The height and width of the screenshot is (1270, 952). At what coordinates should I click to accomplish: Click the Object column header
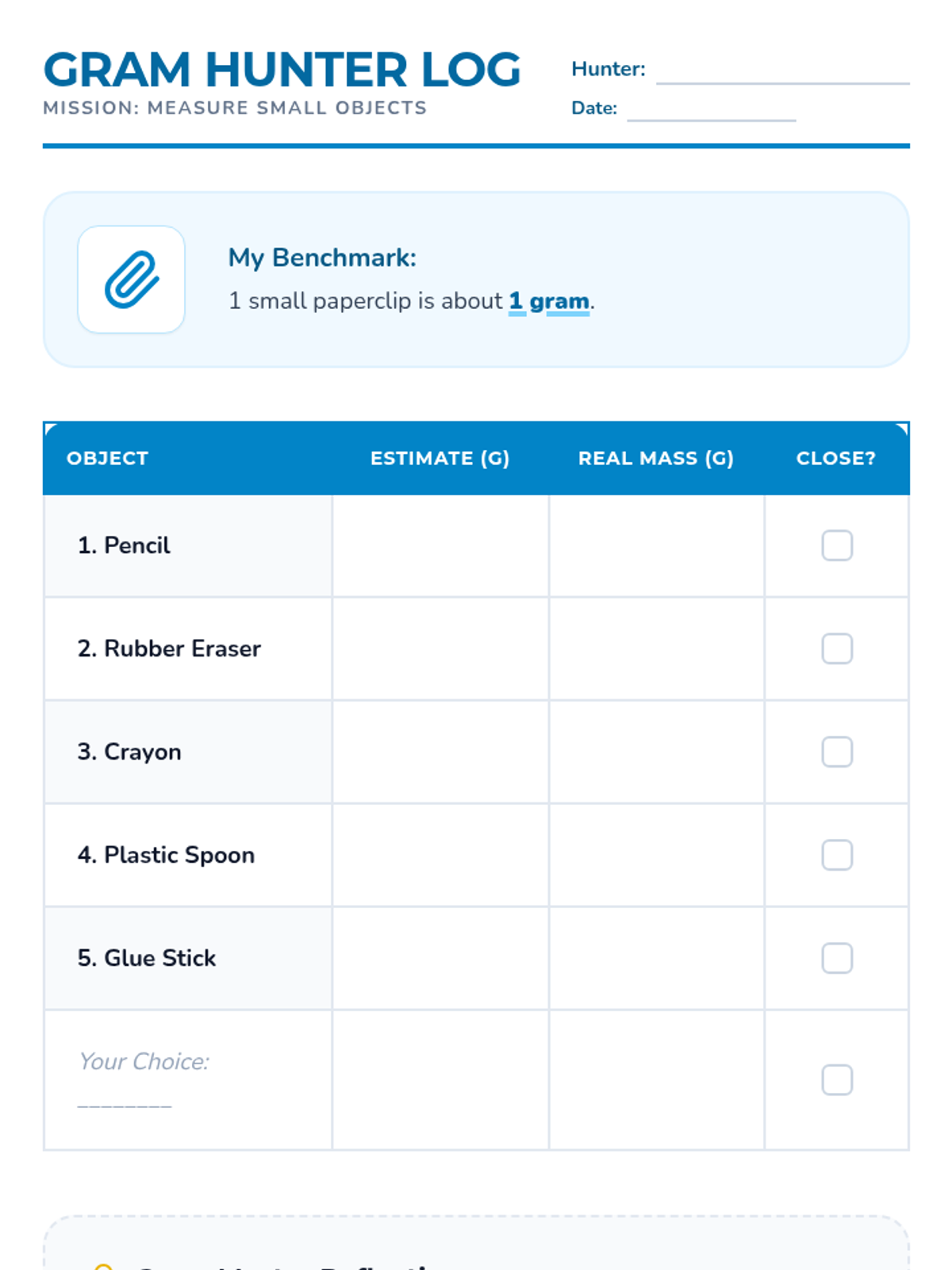click(x=107, y=458)
